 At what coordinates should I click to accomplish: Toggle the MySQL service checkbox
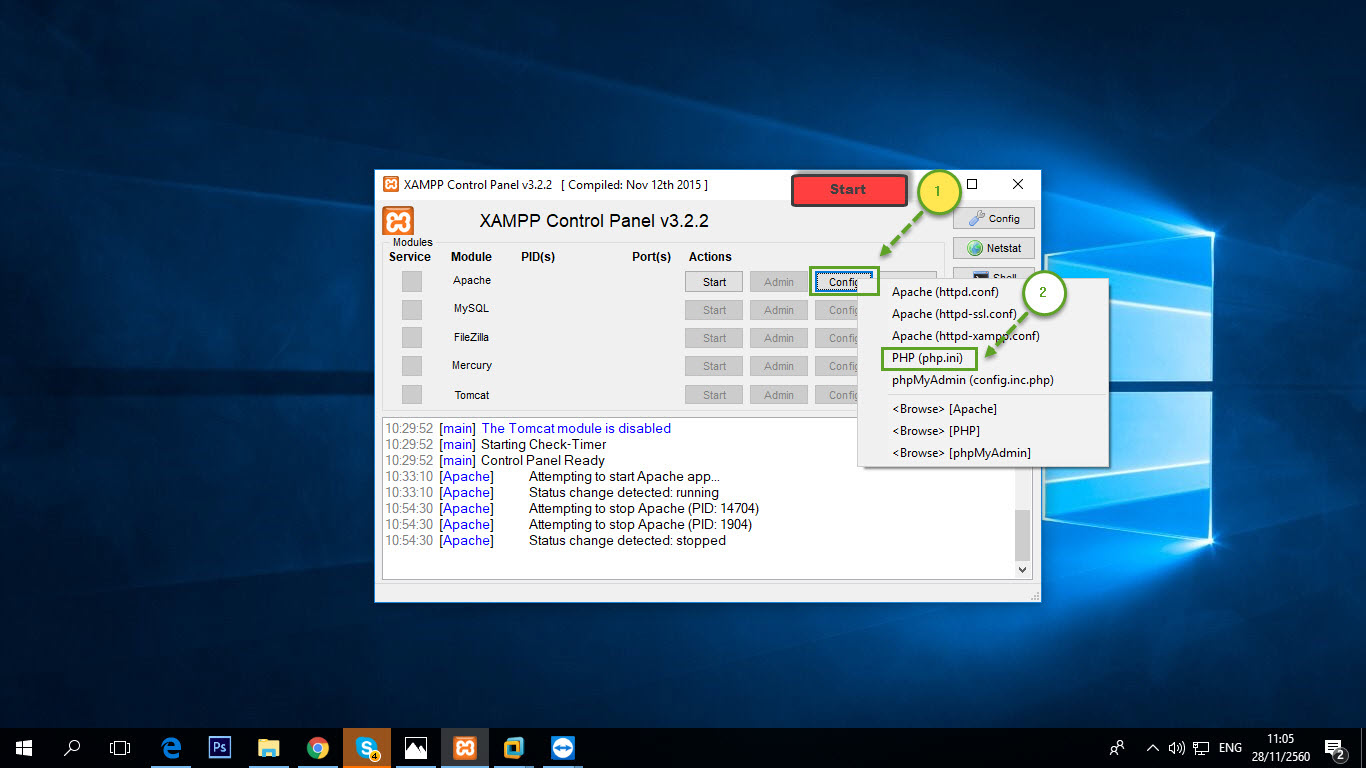tap(412, 310)
